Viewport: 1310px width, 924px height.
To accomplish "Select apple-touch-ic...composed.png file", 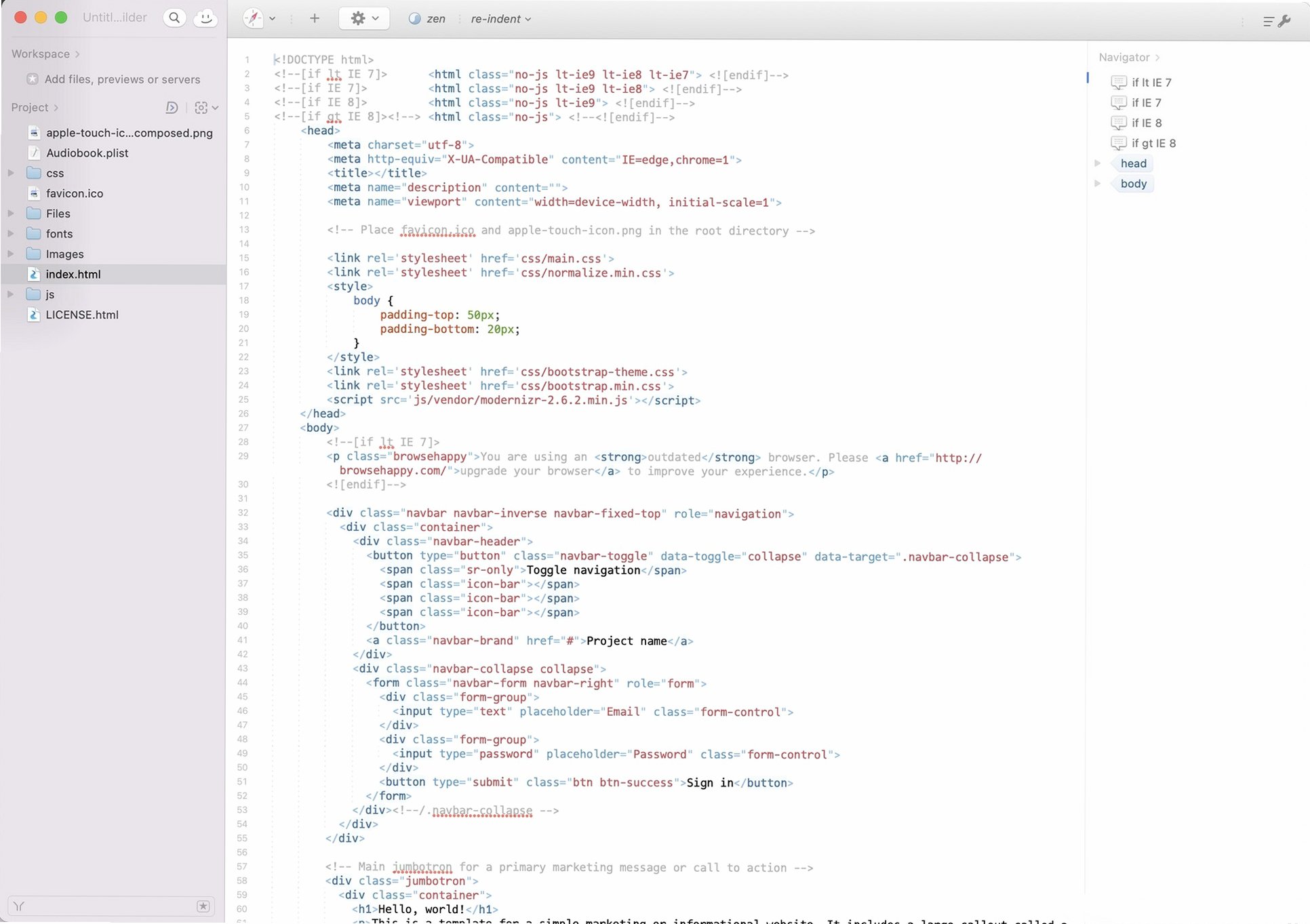I will [x=129, y=133].
